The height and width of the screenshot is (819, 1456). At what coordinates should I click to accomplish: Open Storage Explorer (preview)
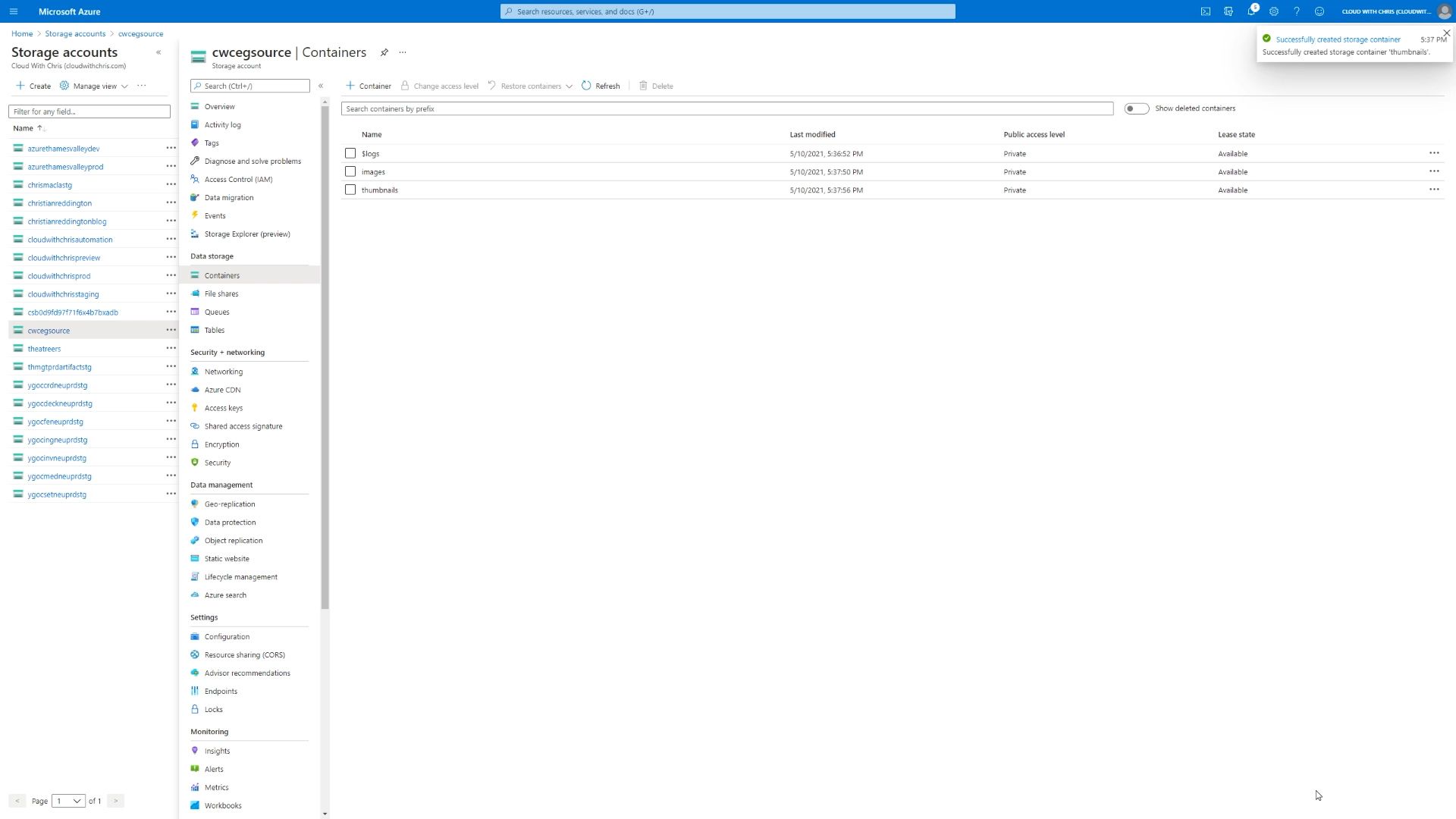point(247,234)
